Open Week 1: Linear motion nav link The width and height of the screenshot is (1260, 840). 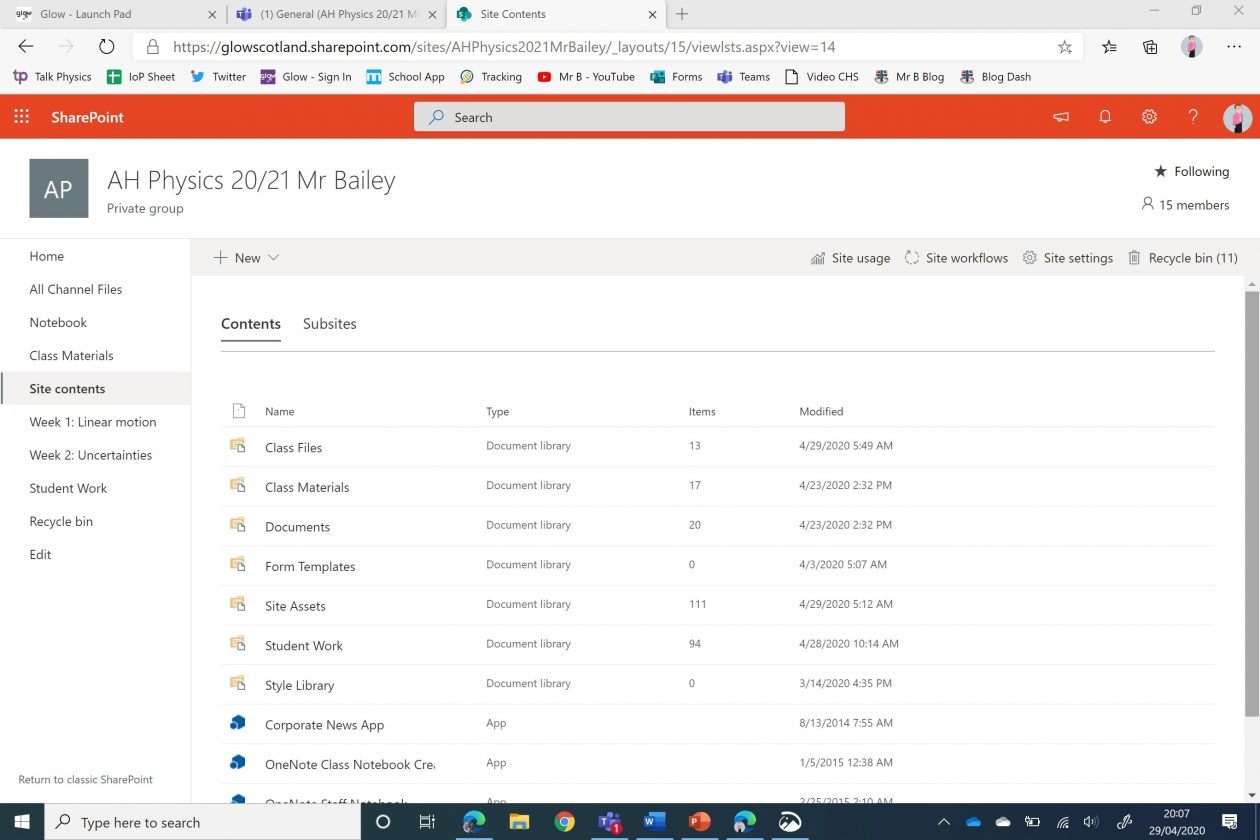coord(93,422)
